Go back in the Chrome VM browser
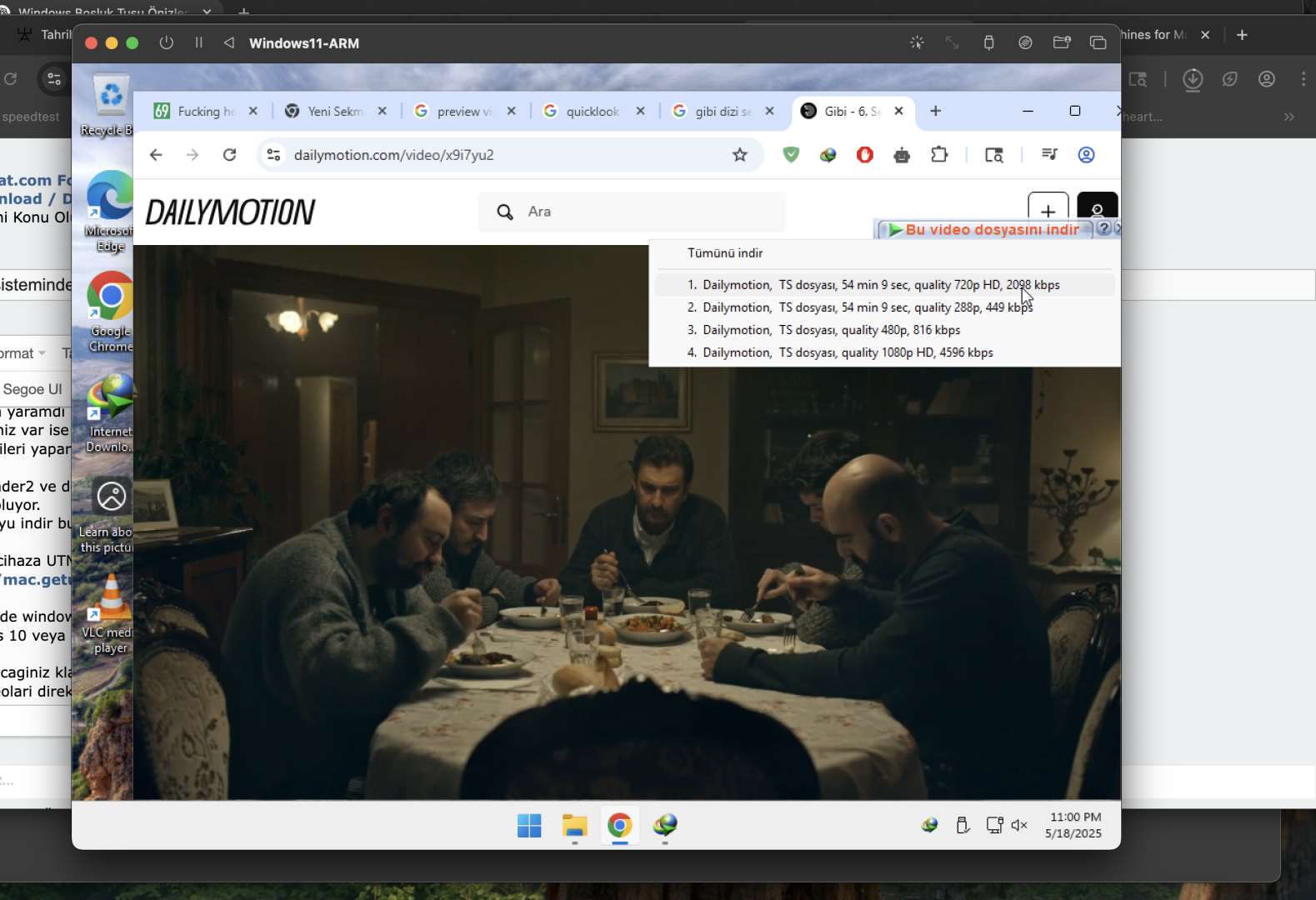The image size is (1316, 900). 156,155
